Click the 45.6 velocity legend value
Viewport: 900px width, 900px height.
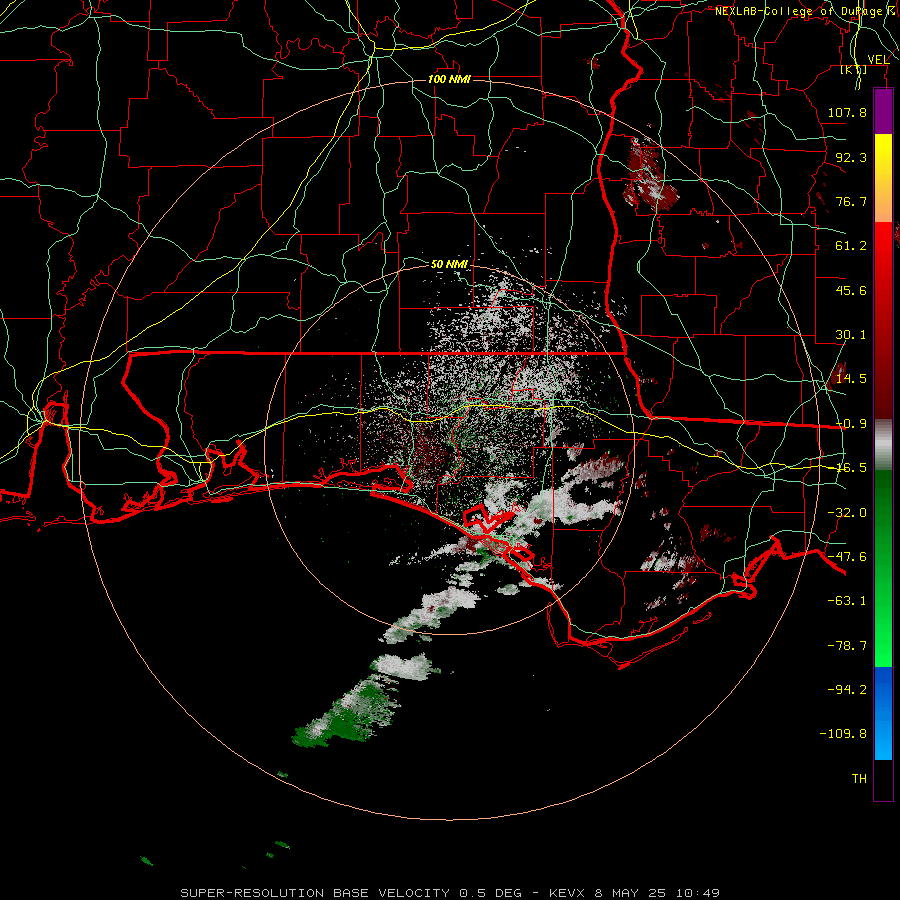point(851,290)
